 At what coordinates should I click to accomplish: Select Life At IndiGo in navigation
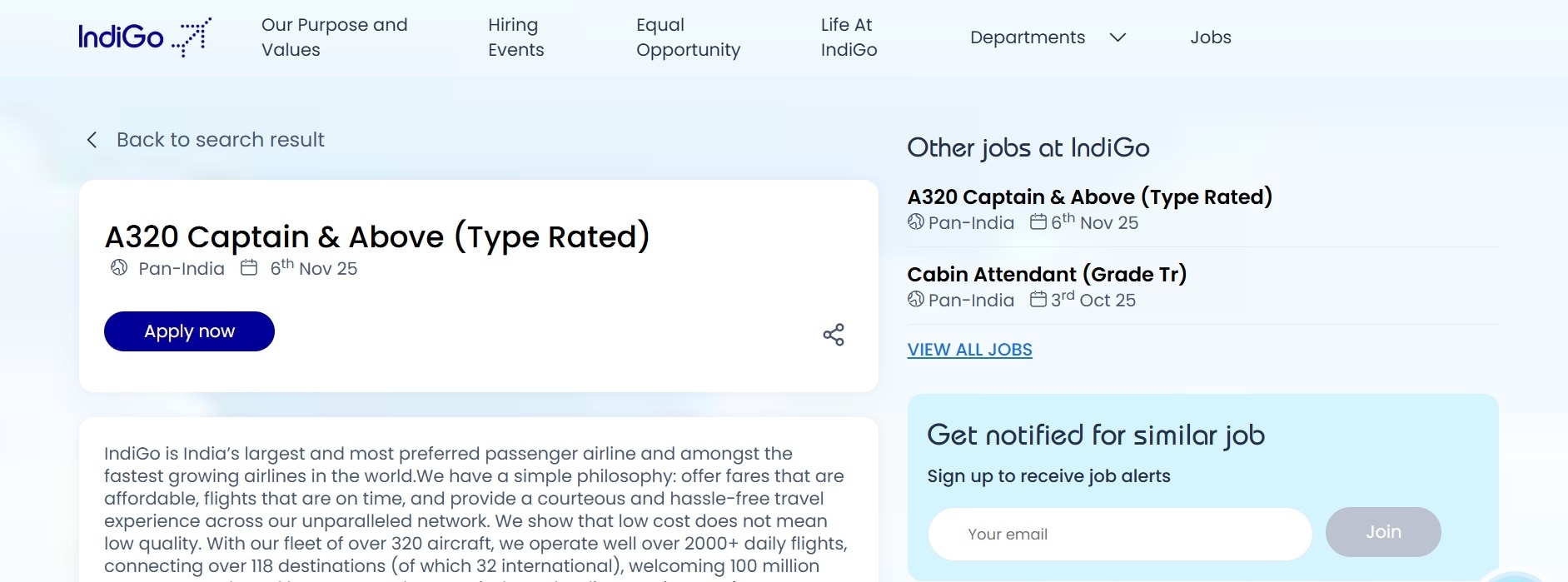tap(849, 37)
